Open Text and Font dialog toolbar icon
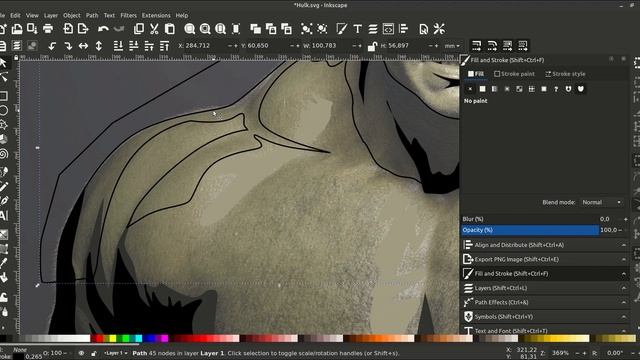Screen dimensions: 640x360 pyautogui.click(x=358, y=29)
